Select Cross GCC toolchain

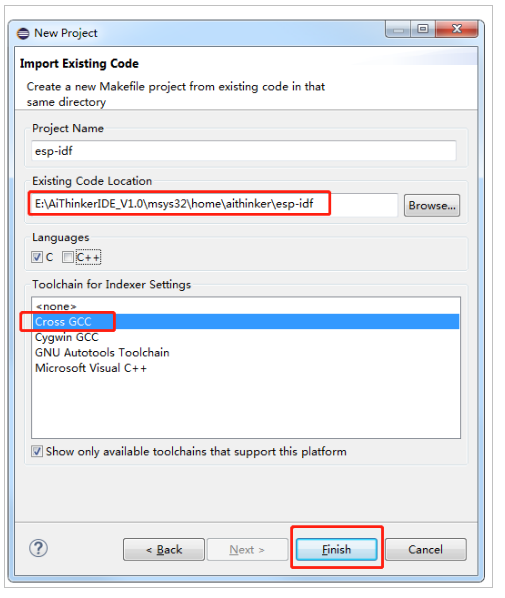click(x=246, y=322)
